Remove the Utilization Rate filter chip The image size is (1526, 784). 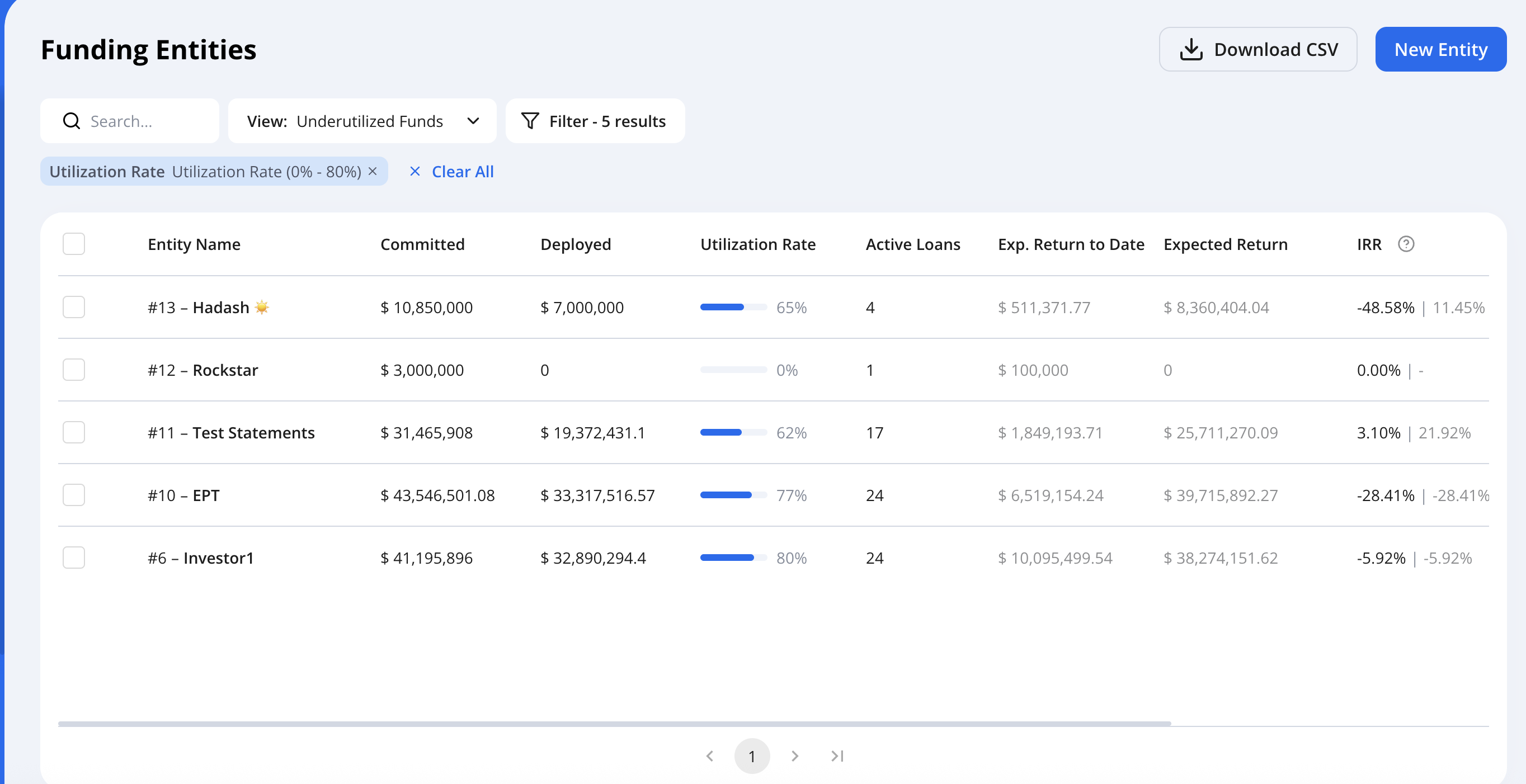coord(373,171)
